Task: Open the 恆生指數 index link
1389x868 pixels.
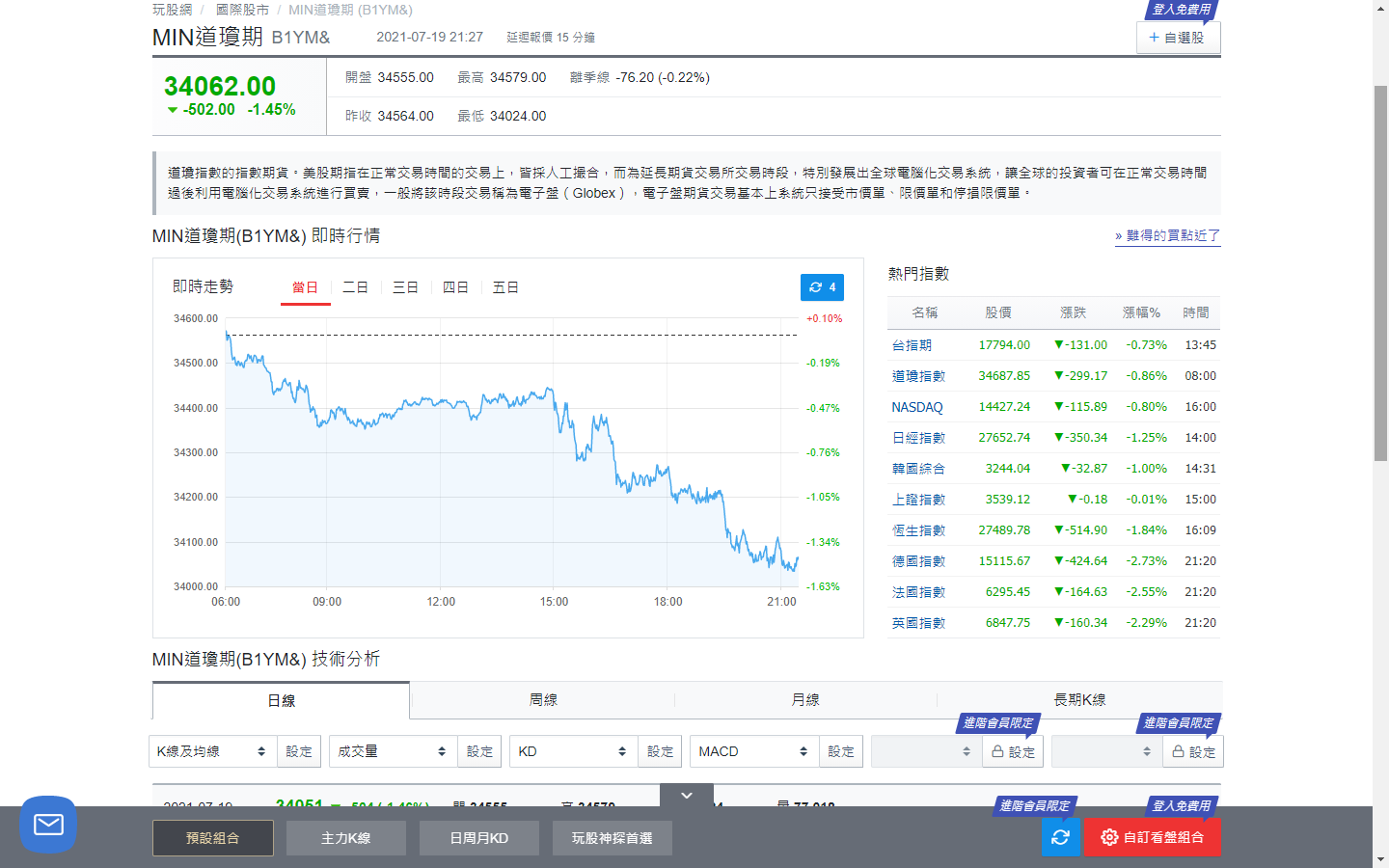Action: pyautogui.click(x=918, y=530)
